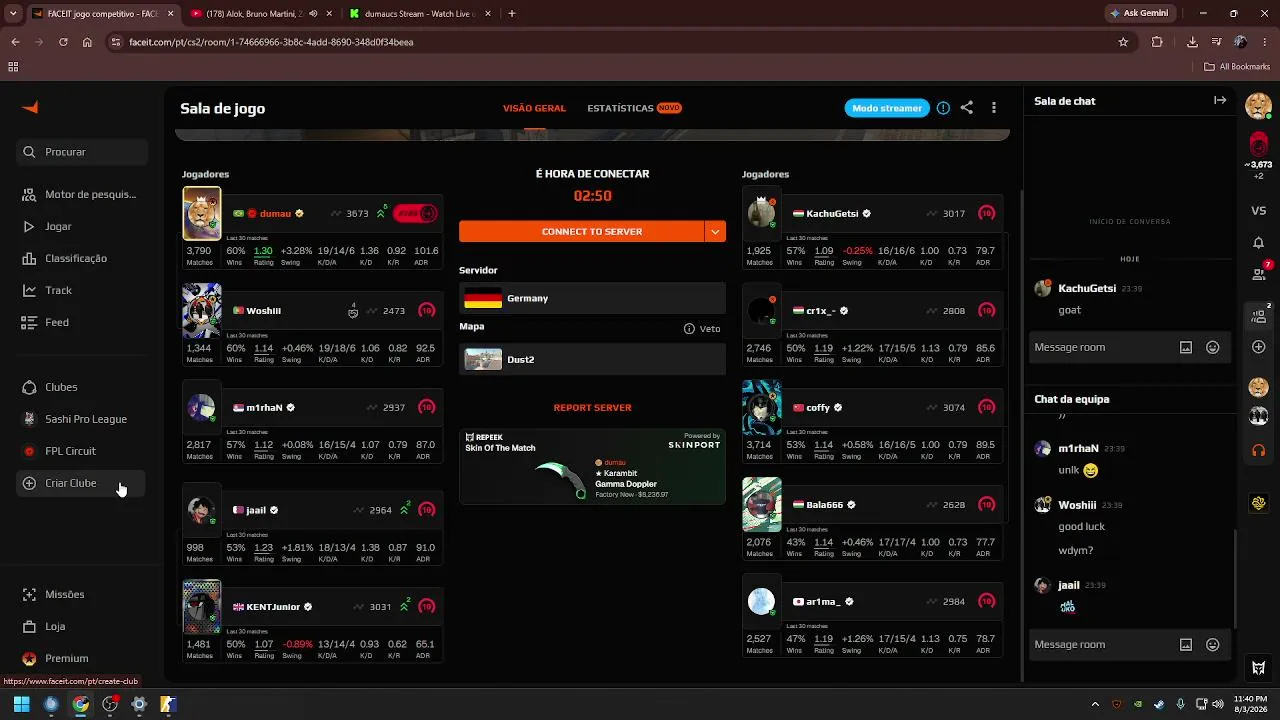Reload the FACEIT page
This screenshot has height=720, width=1280.
(x=63, y=42)
